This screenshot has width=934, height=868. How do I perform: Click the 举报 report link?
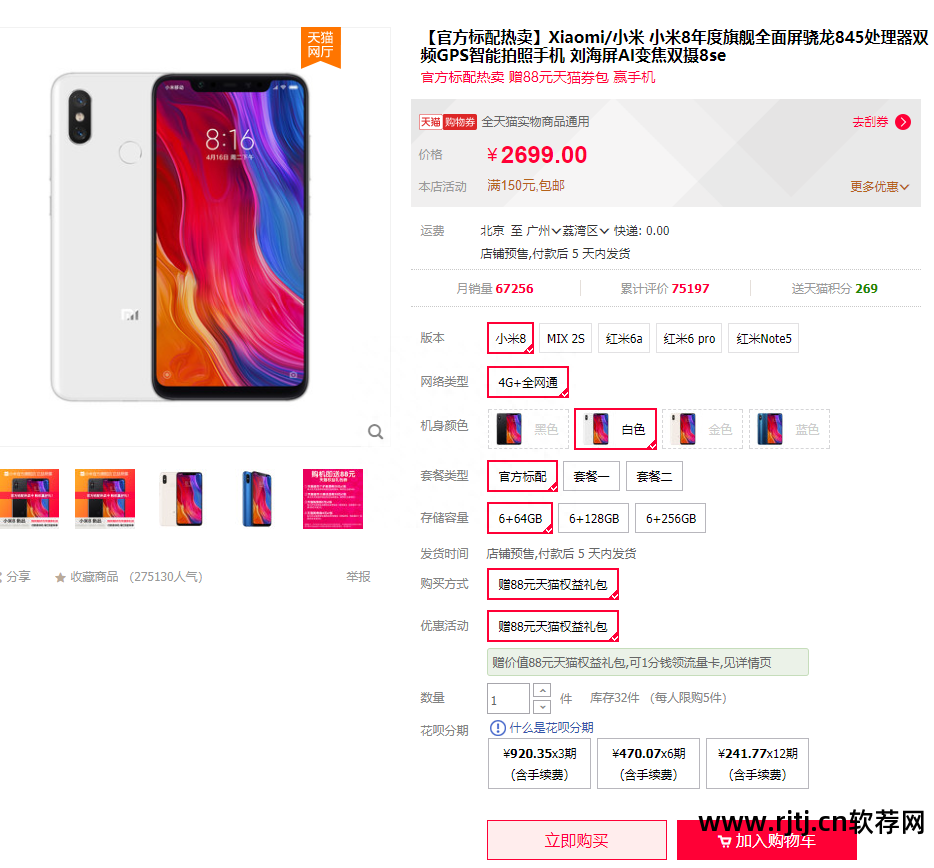click(358, 577)
